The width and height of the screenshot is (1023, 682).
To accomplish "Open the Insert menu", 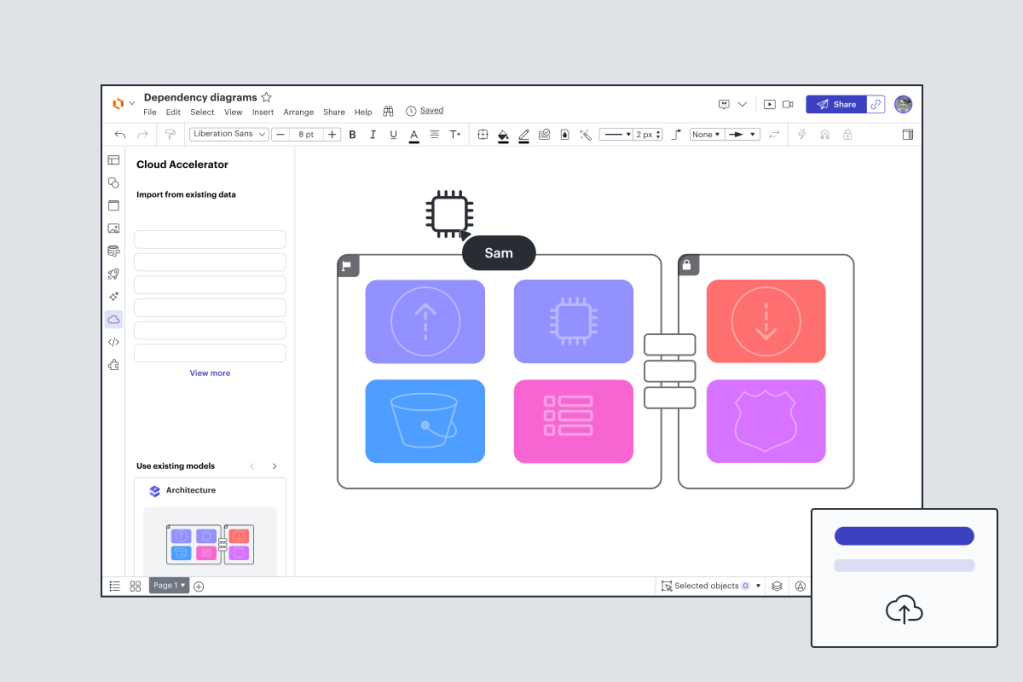I will [x=263, y=112].
